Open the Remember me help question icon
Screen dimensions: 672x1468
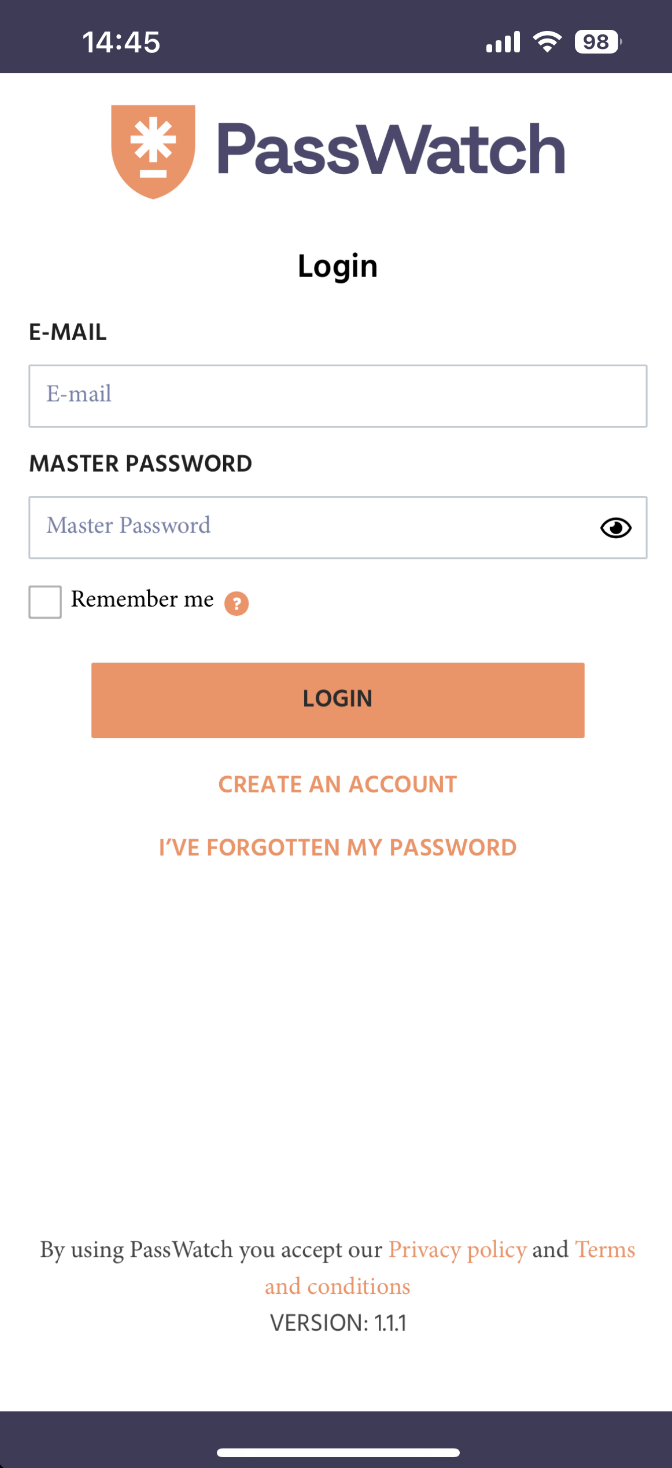(x=236, y=603)
